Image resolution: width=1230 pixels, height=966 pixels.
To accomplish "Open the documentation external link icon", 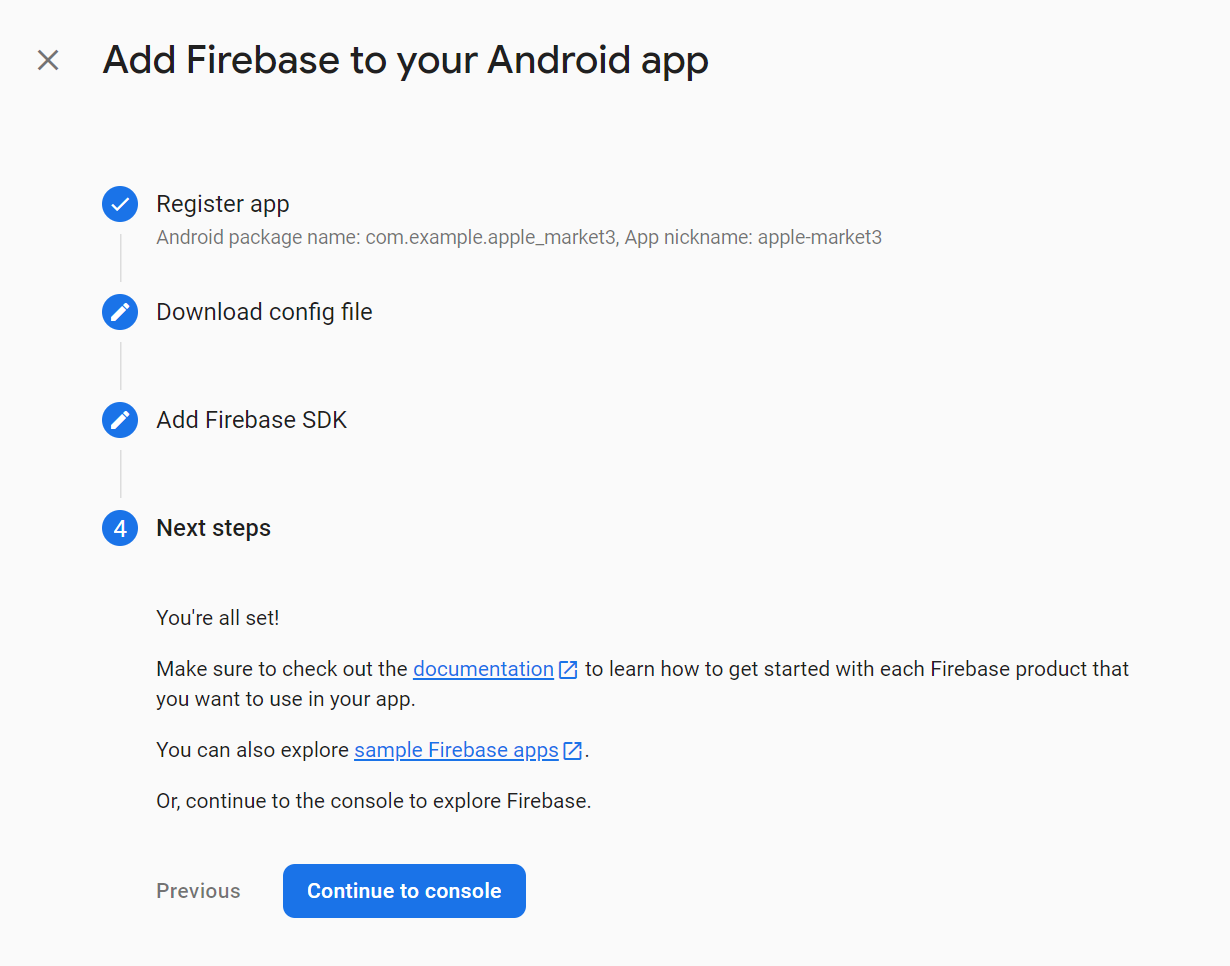I will tap(568, 669).
